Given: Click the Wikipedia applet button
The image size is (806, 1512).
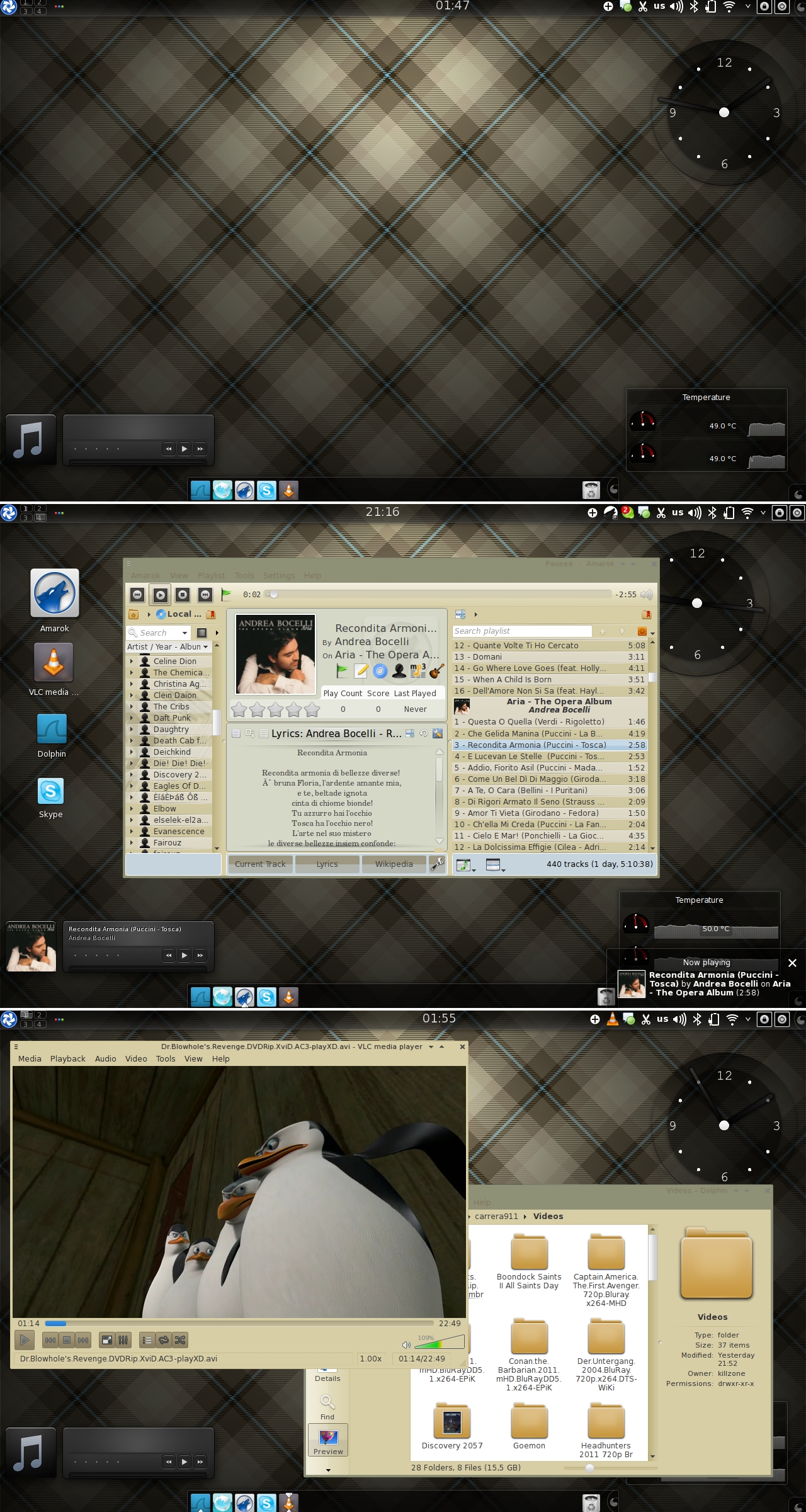Looking at the screenshot, I should pyautogui.click(x=394, y=864).
